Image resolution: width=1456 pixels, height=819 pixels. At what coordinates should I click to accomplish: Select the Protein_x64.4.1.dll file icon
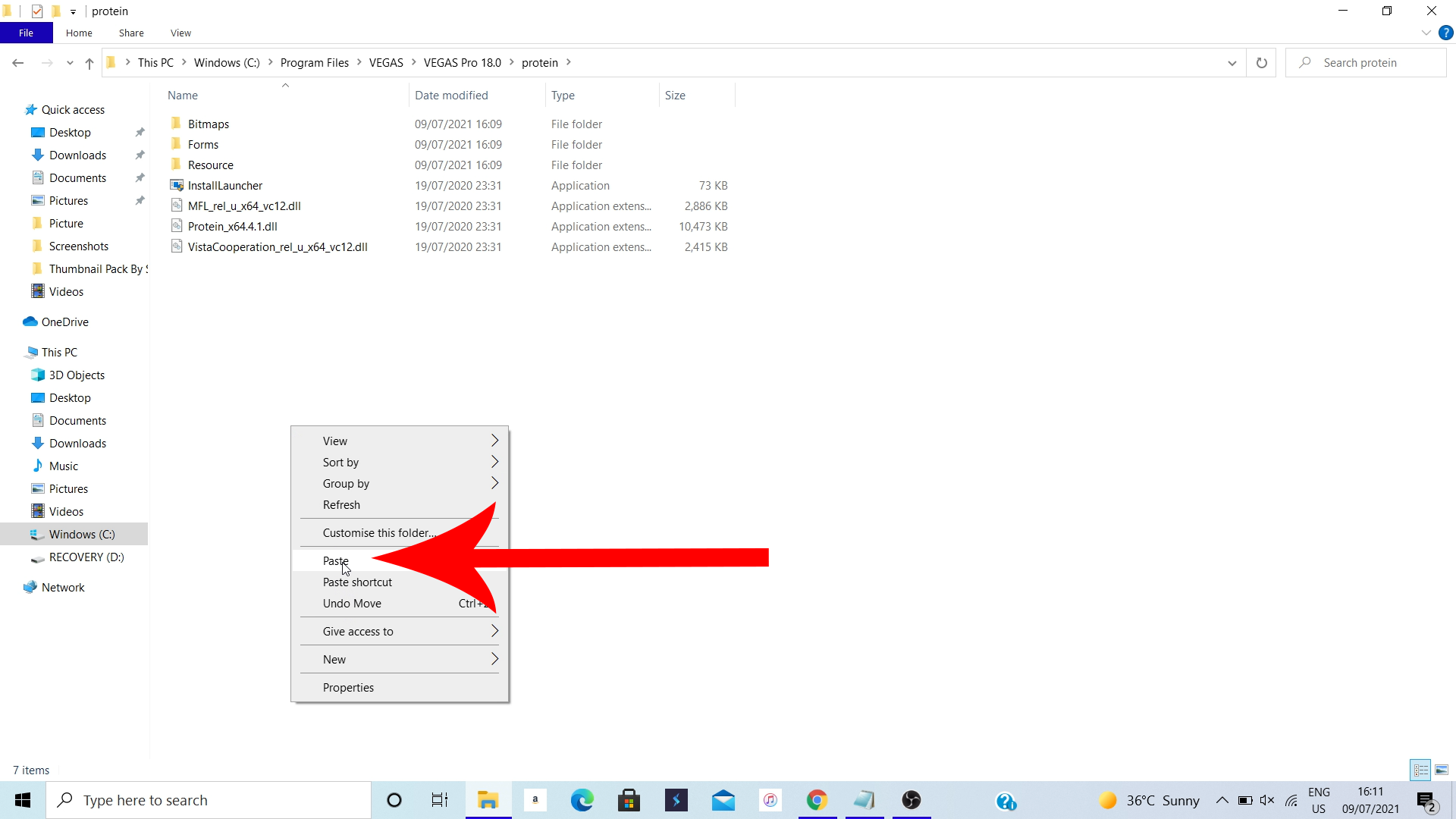tap(177, 226)
